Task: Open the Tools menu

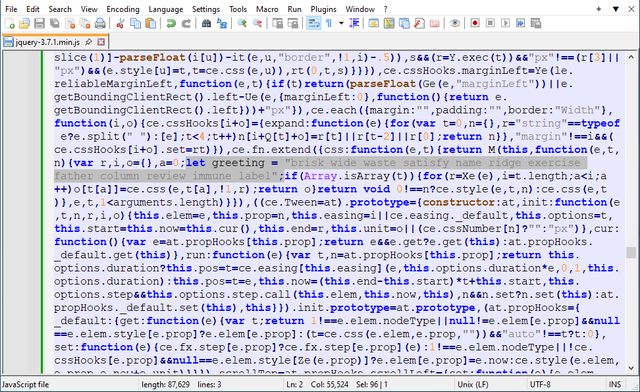Action: point(238,9)
